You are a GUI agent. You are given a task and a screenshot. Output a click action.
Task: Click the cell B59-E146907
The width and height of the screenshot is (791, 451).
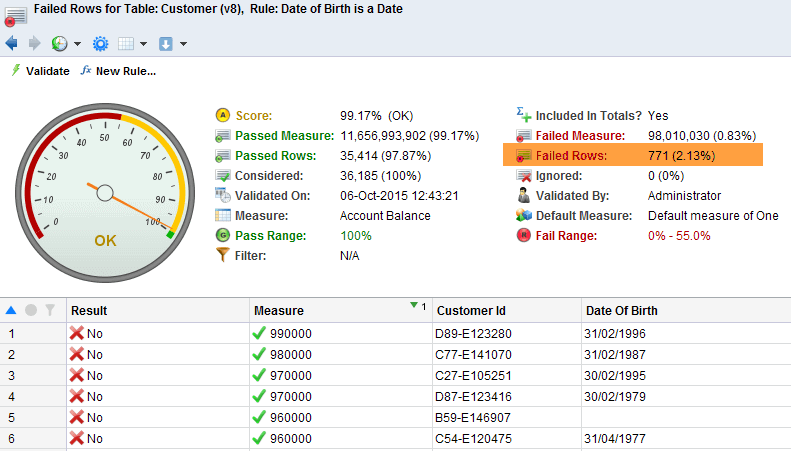pos(506,418)
